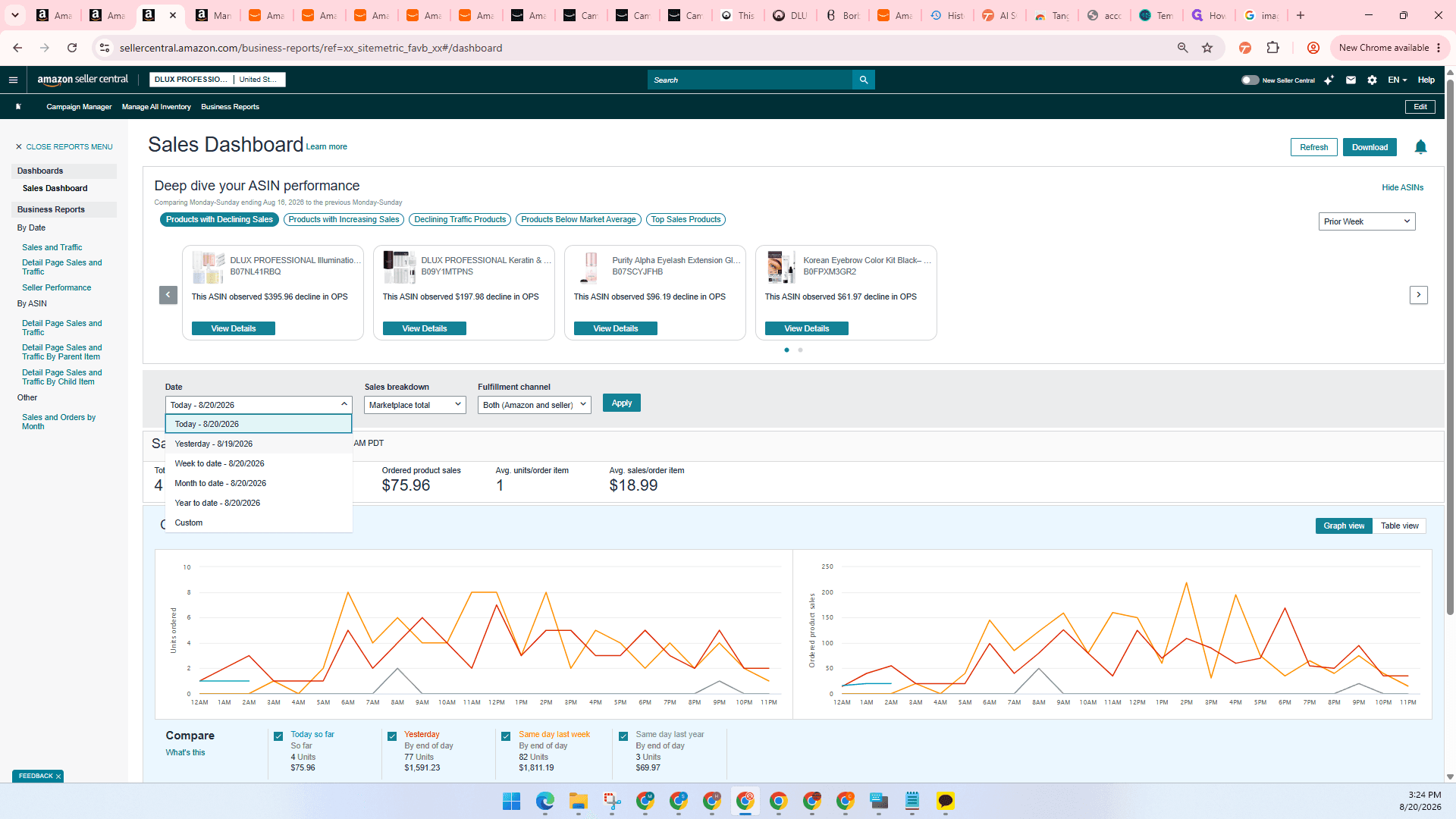
Task: Select Custom date option
Action: click(259, 522)
